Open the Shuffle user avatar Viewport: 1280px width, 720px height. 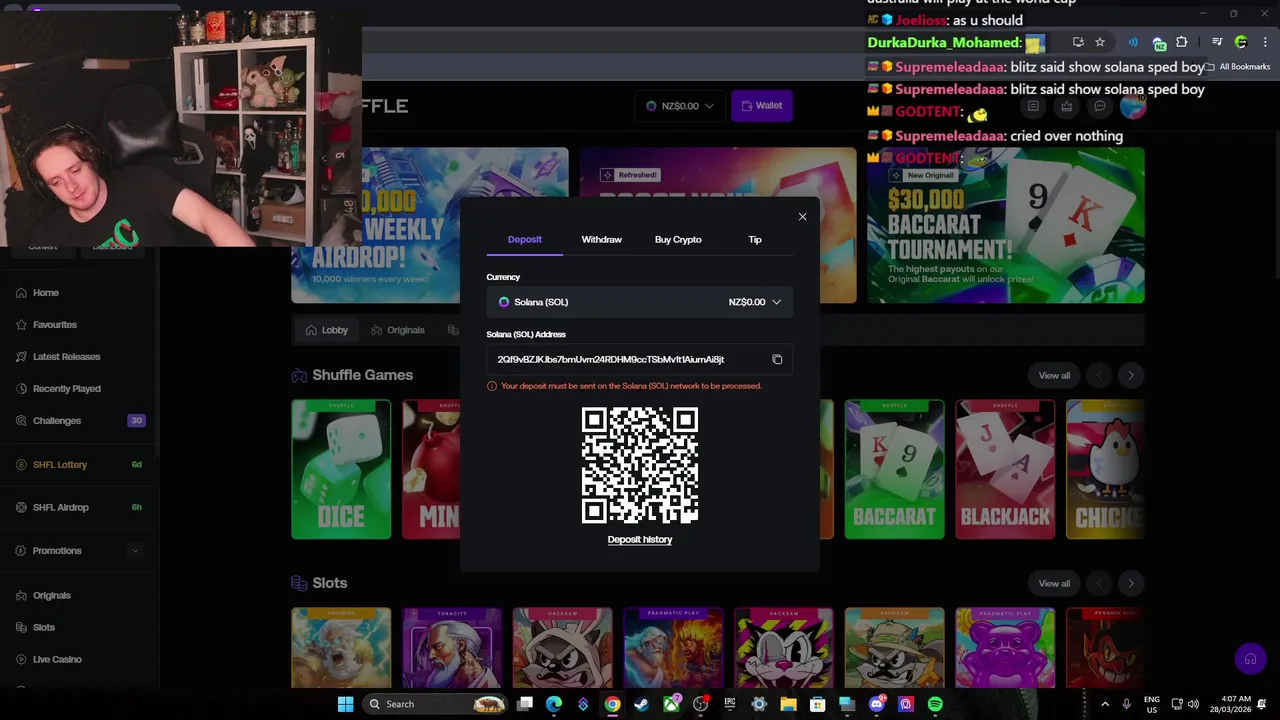click(1133, 106)
